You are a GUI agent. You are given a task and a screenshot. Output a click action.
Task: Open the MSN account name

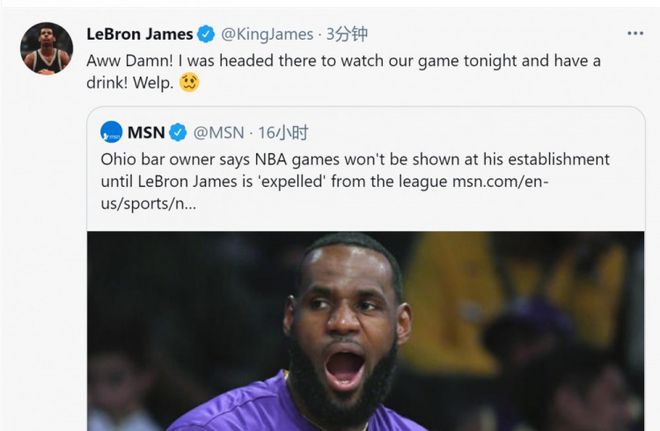[x=146, y=132]
